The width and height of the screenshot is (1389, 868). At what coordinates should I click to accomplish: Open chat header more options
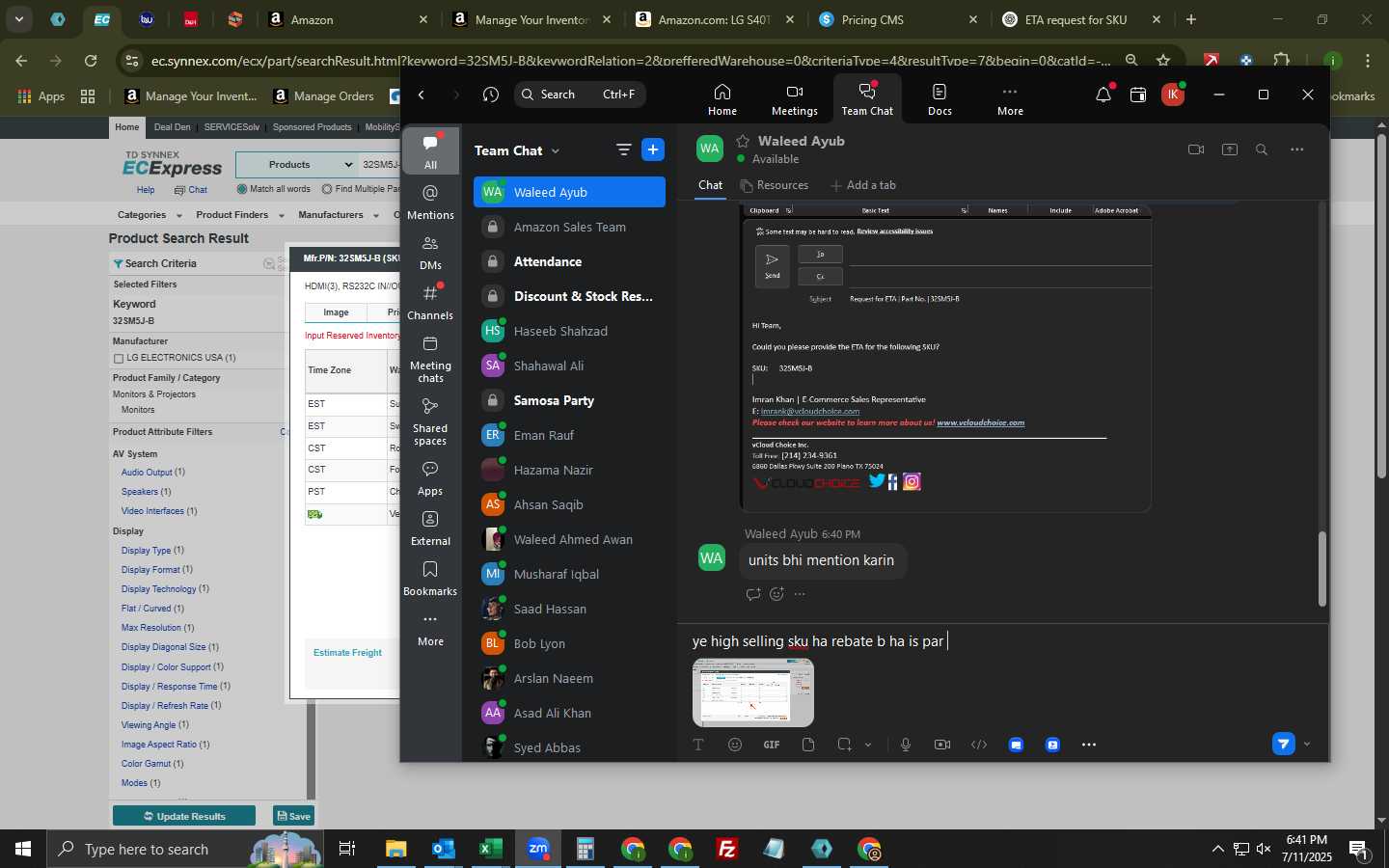point(1296,149)
